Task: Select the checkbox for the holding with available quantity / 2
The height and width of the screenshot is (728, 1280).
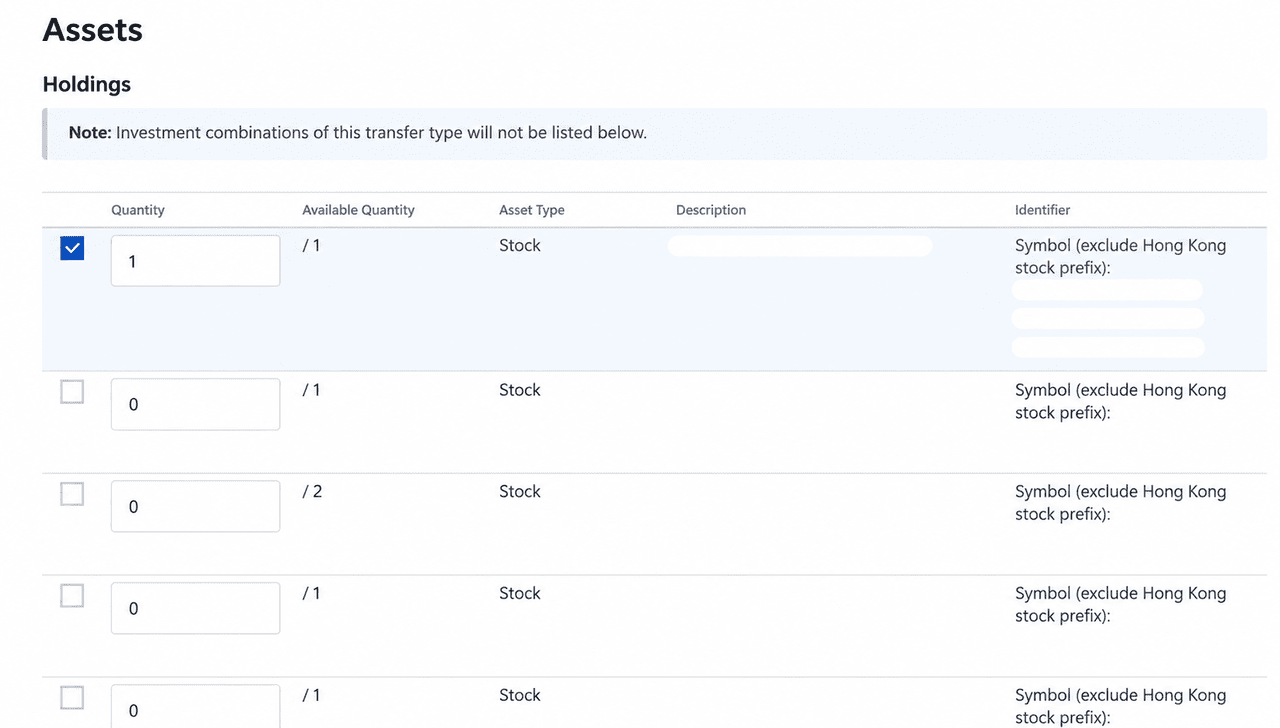Action: (72, 494)
